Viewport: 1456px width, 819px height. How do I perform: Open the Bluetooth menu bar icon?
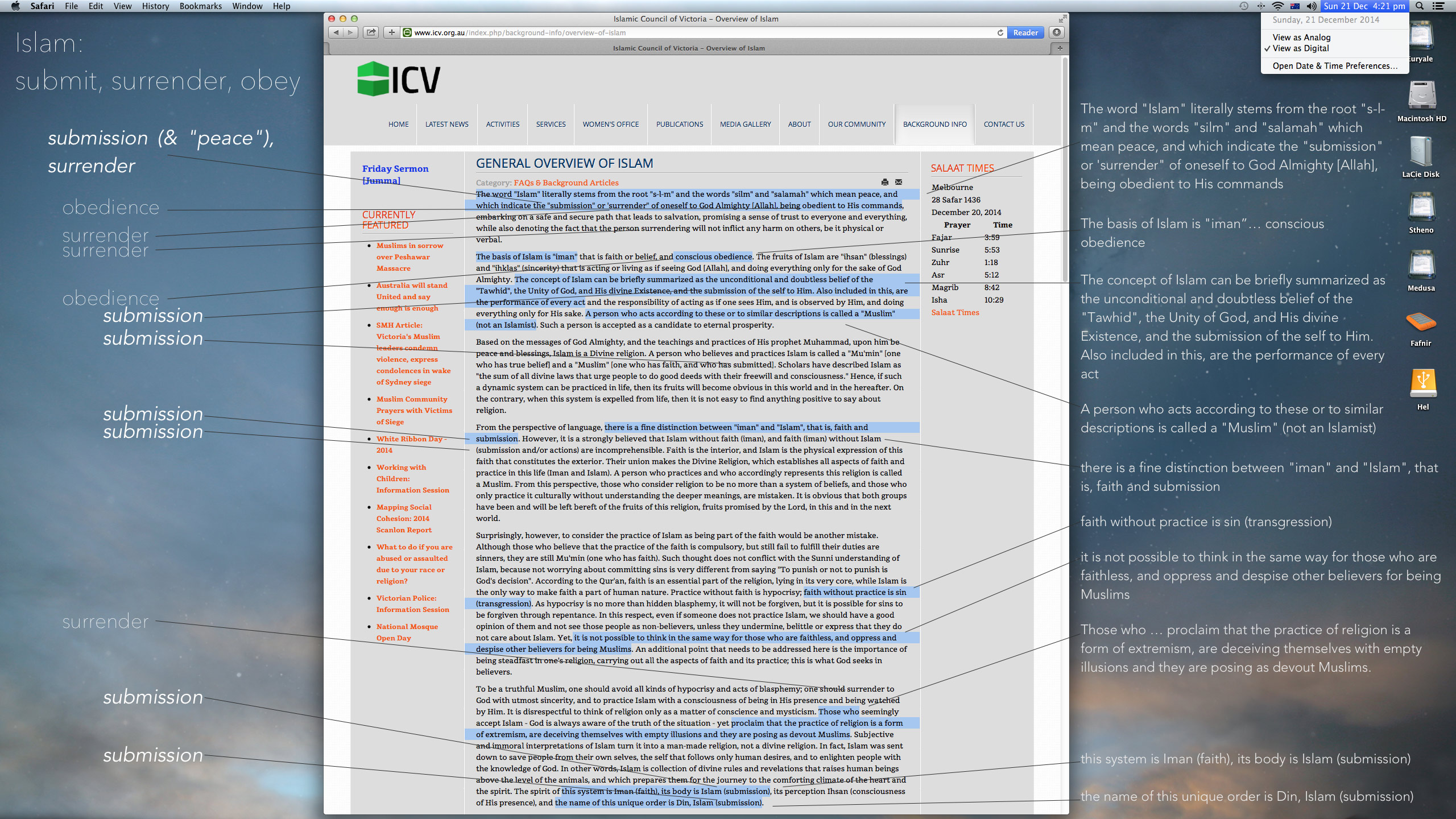coord(1261,6)
